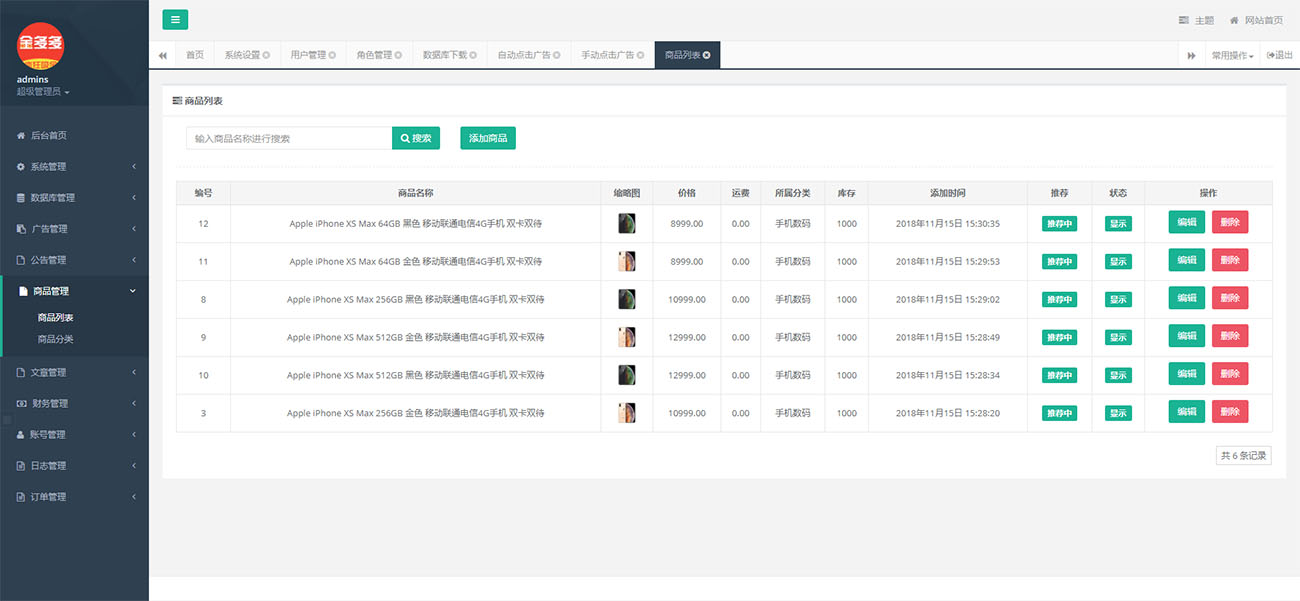
Task: Close the 数据库下载 tab with its x icon
Action: point(473,55)
